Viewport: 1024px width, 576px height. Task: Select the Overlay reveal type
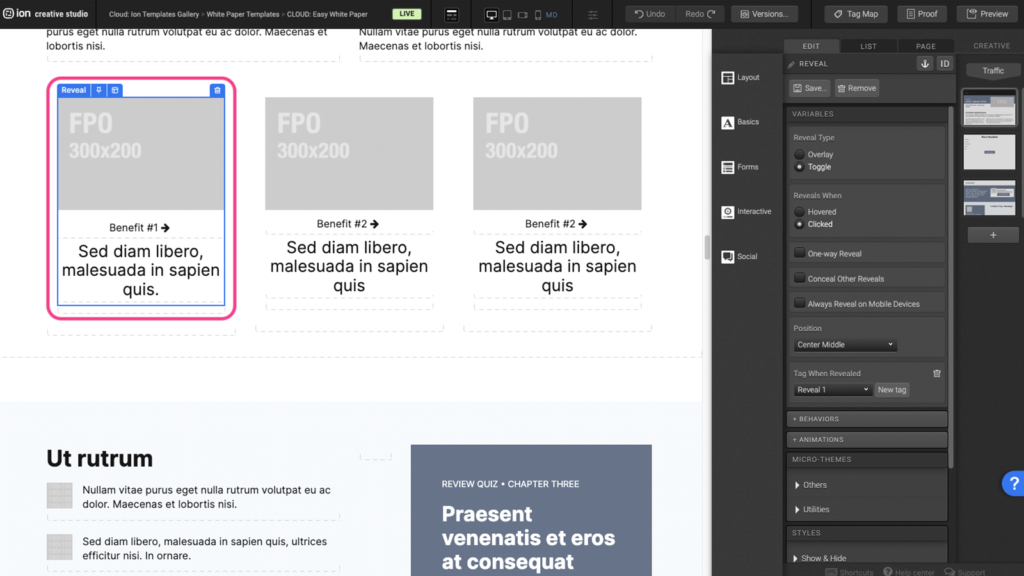click(x=799, y=155)
